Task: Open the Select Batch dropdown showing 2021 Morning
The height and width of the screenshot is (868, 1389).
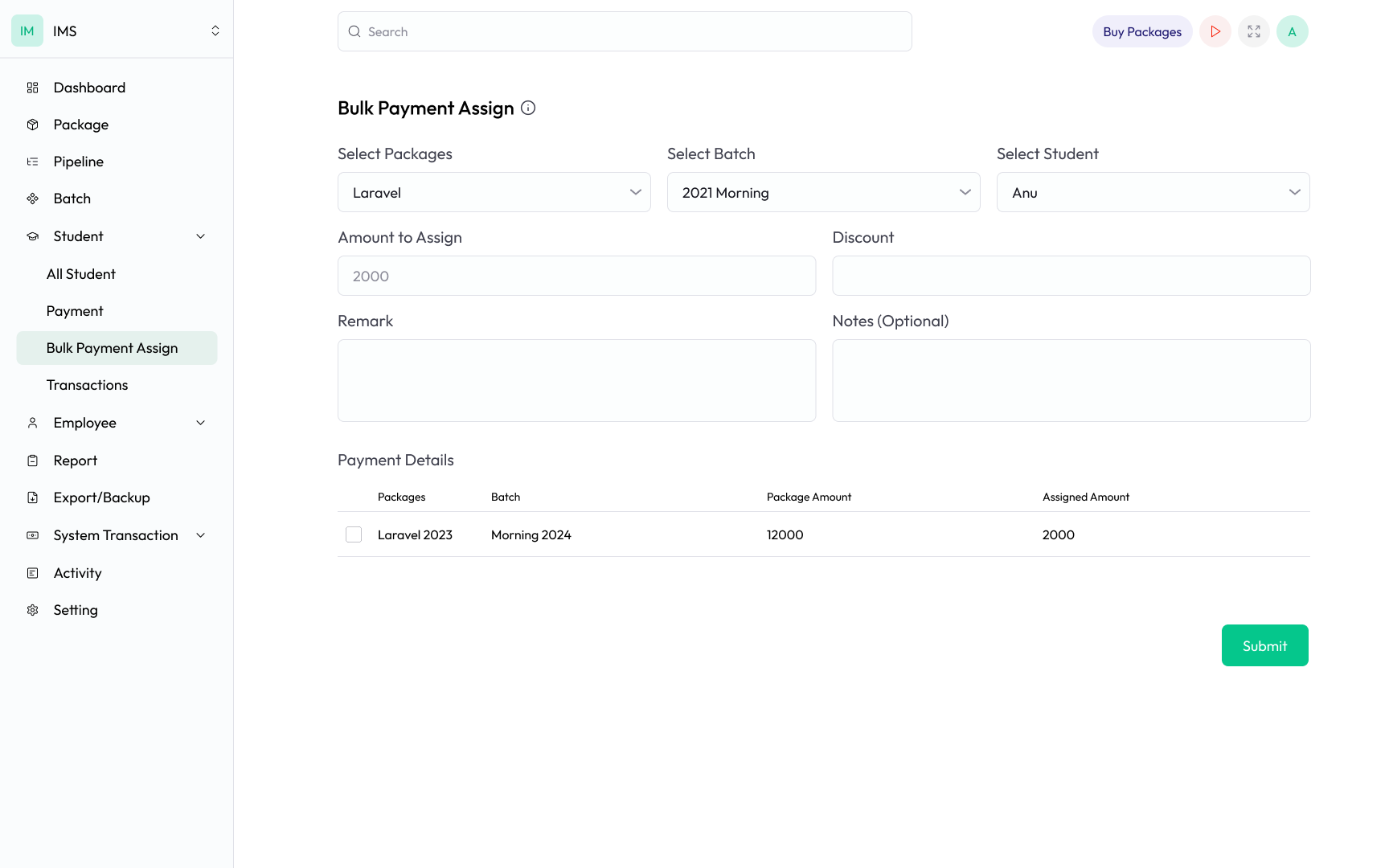Action: pos(824,192)
